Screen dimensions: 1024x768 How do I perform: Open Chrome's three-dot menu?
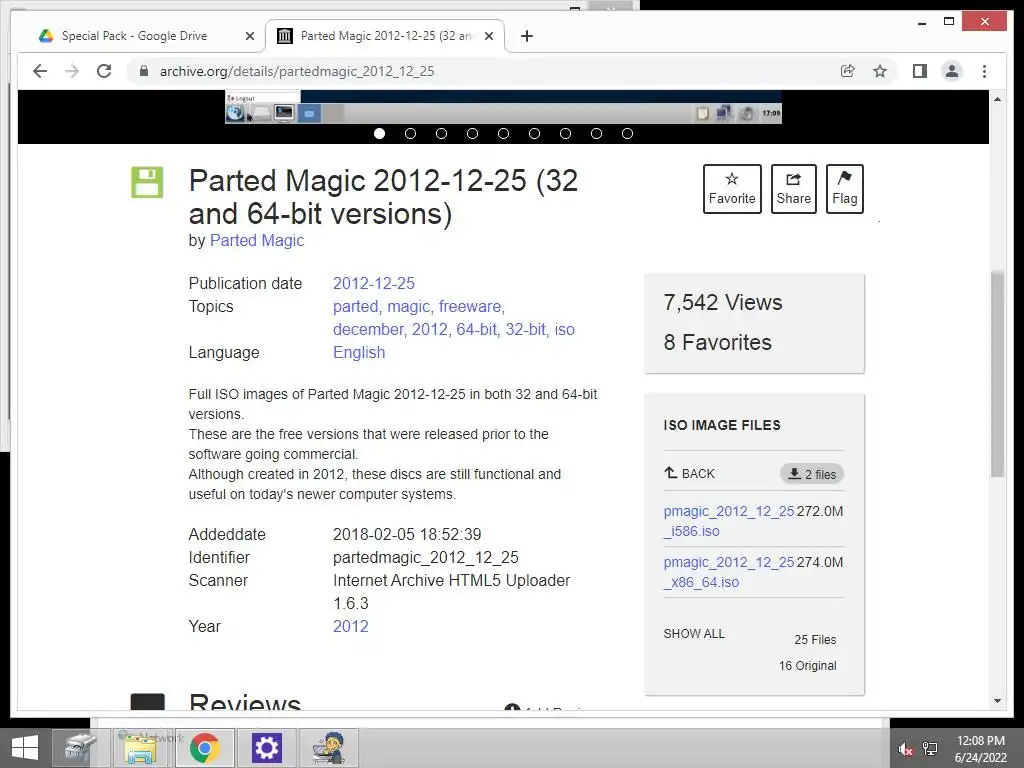click(x=984, y=71)
